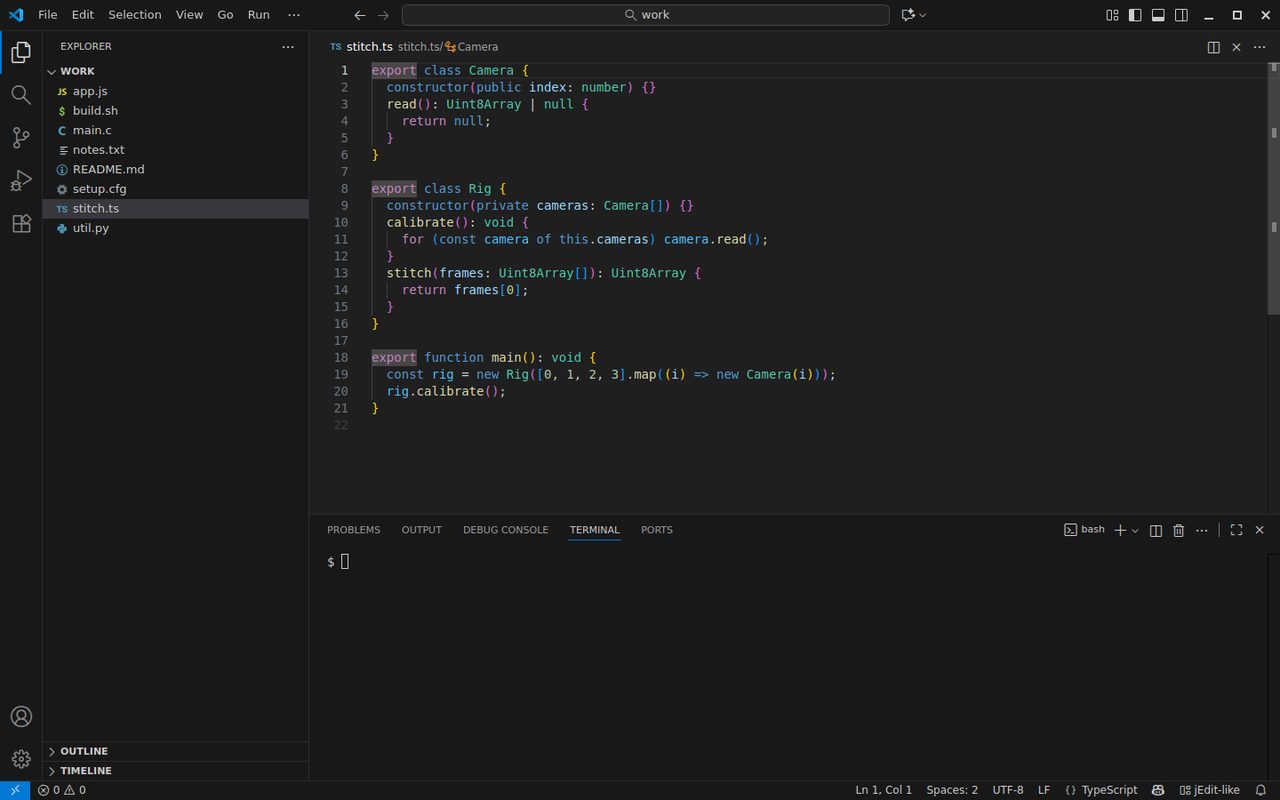The height and width of the screenshot is (800, 1280).
Task: Create a new terminal with plus icon
Action: point(1120,530)
